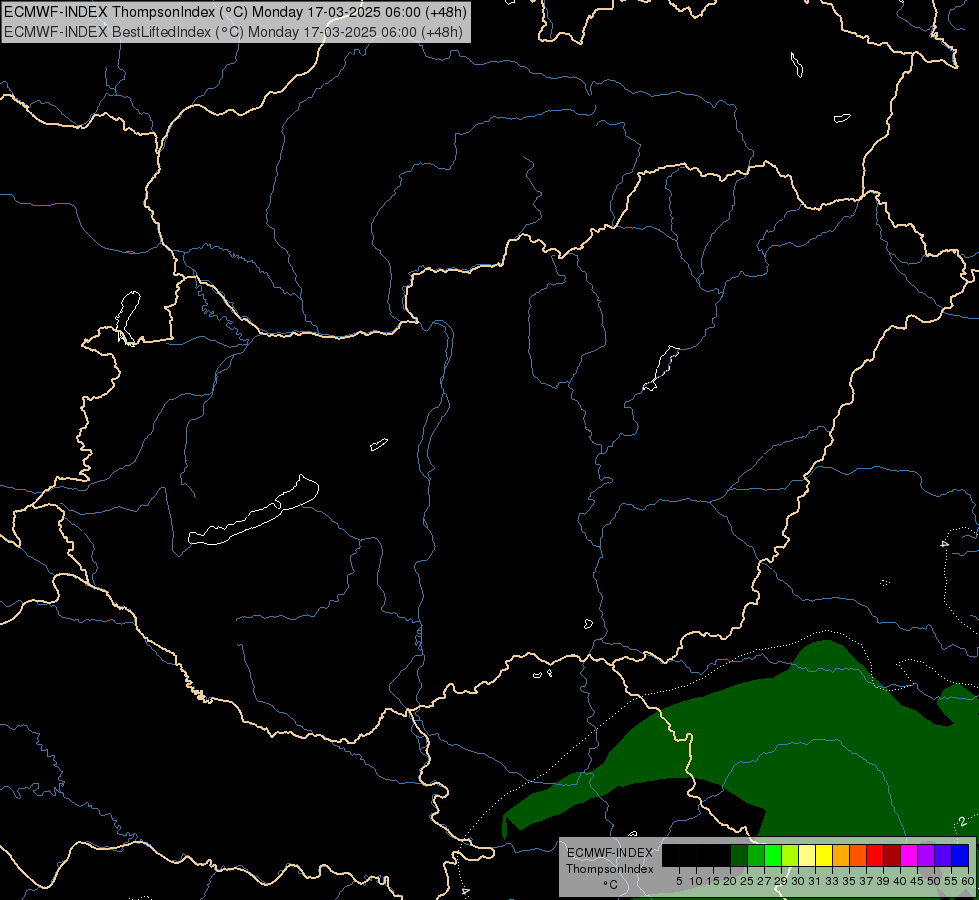Click the red 37-39 legend swatch

(875, 855)
